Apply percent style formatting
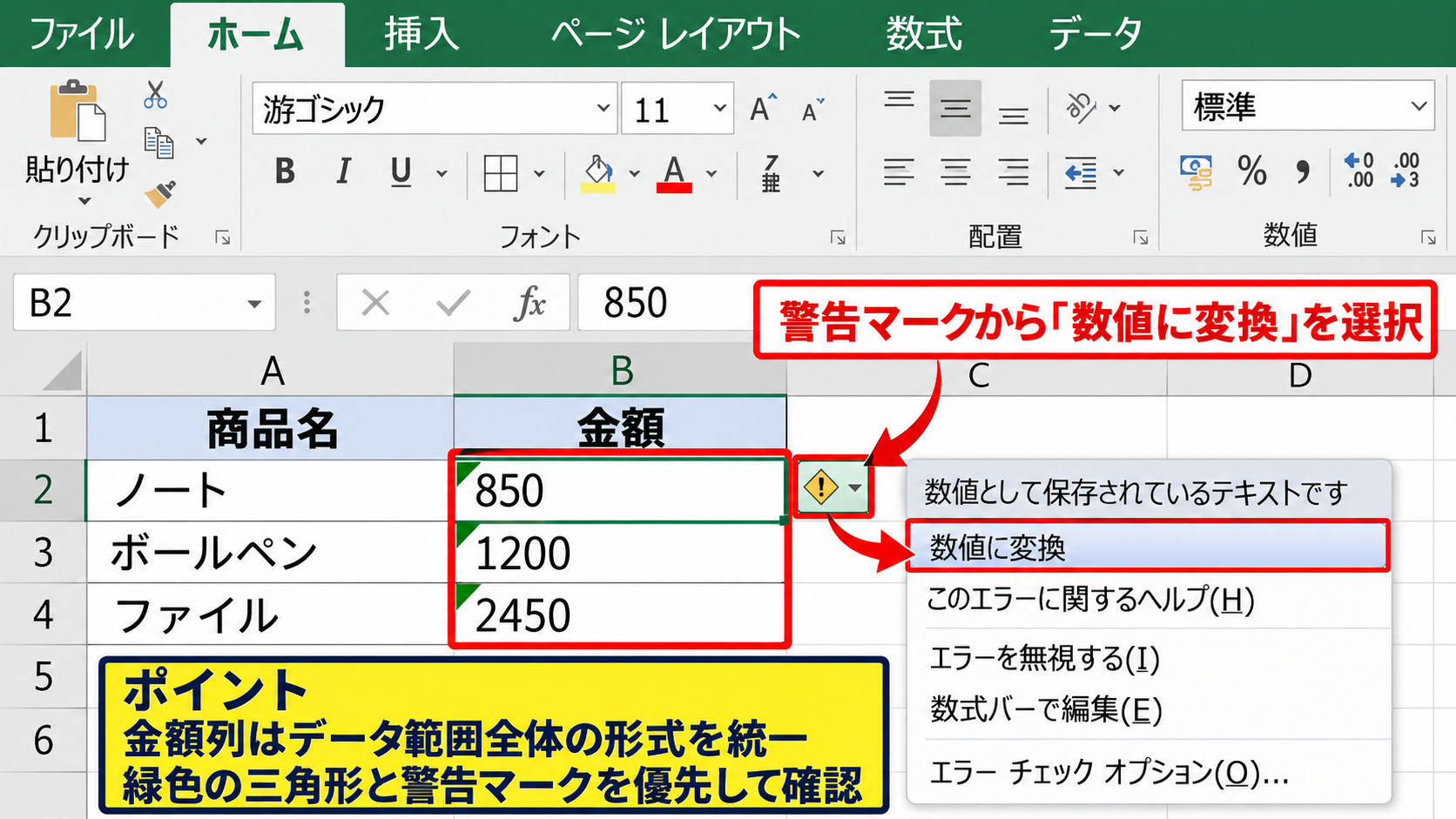This screenshot has height=819, width=1456. [1252, 171]
